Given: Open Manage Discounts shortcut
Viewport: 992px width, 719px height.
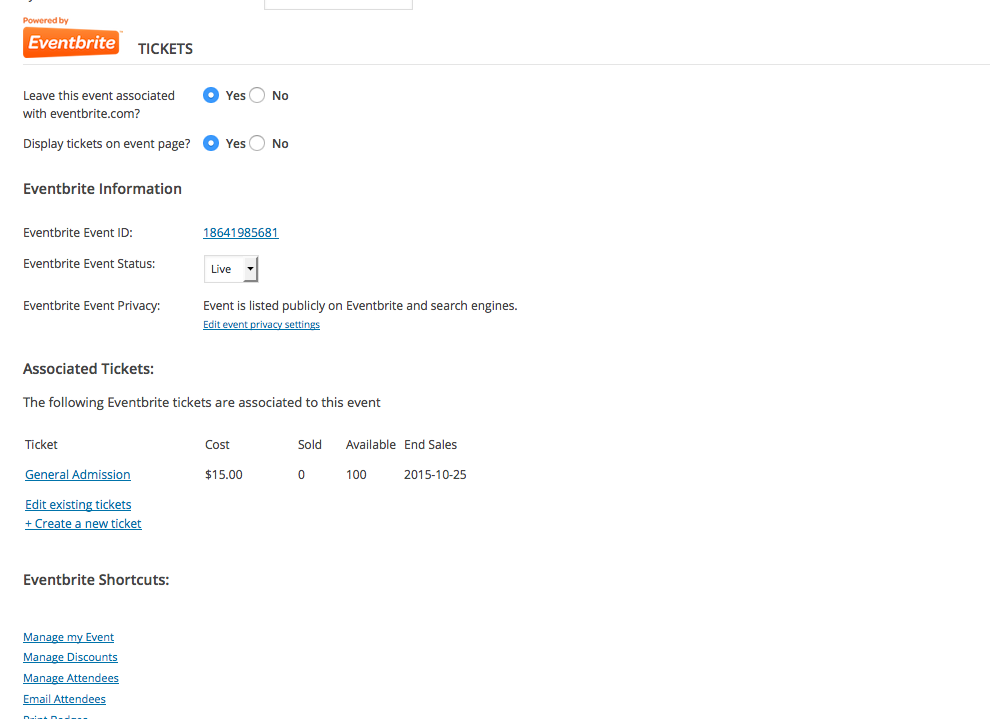Looking at the screenshot, I should tap(70, 658).
